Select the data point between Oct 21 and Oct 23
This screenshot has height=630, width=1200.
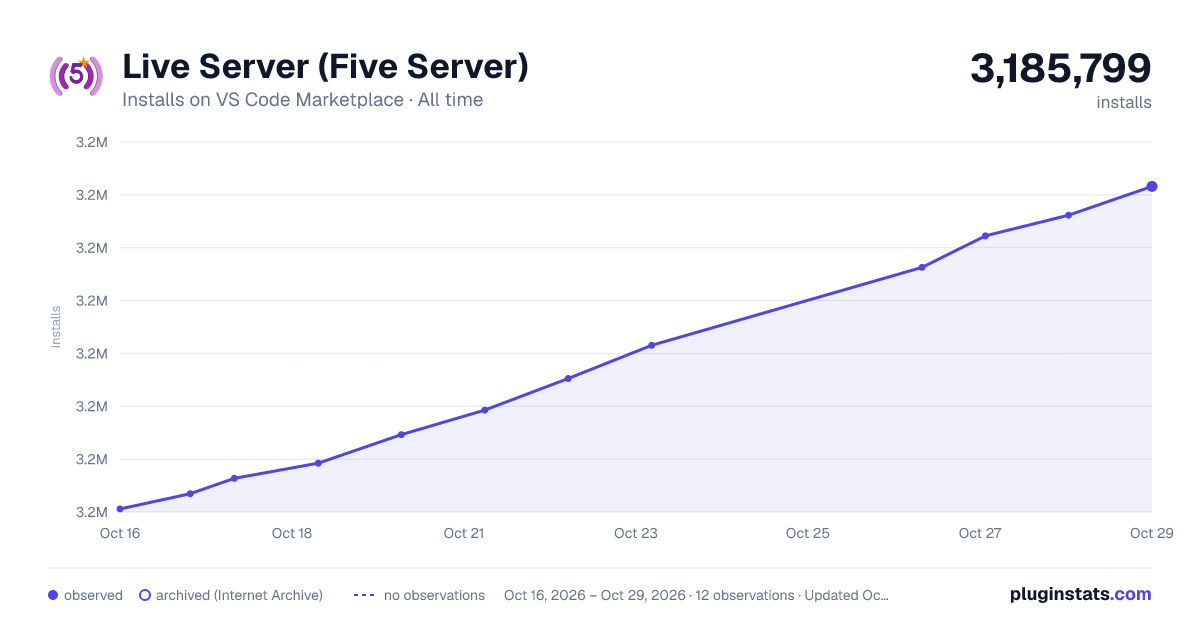coord(568,378)
